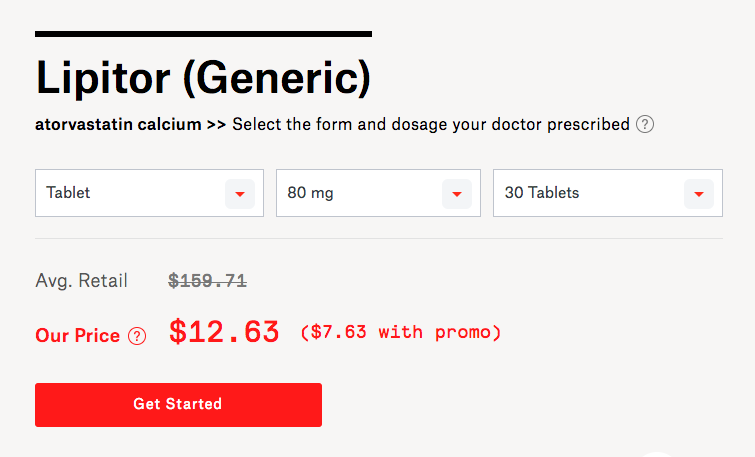Click the $12.63 price in red

pos(224,332)
